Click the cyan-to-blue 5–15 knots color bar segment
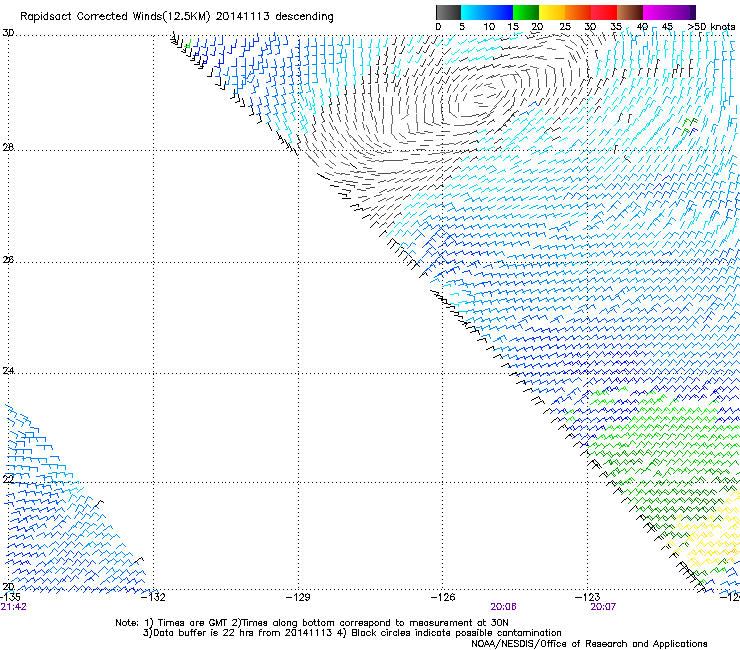 pyautogui.click(x=487, y=12)
